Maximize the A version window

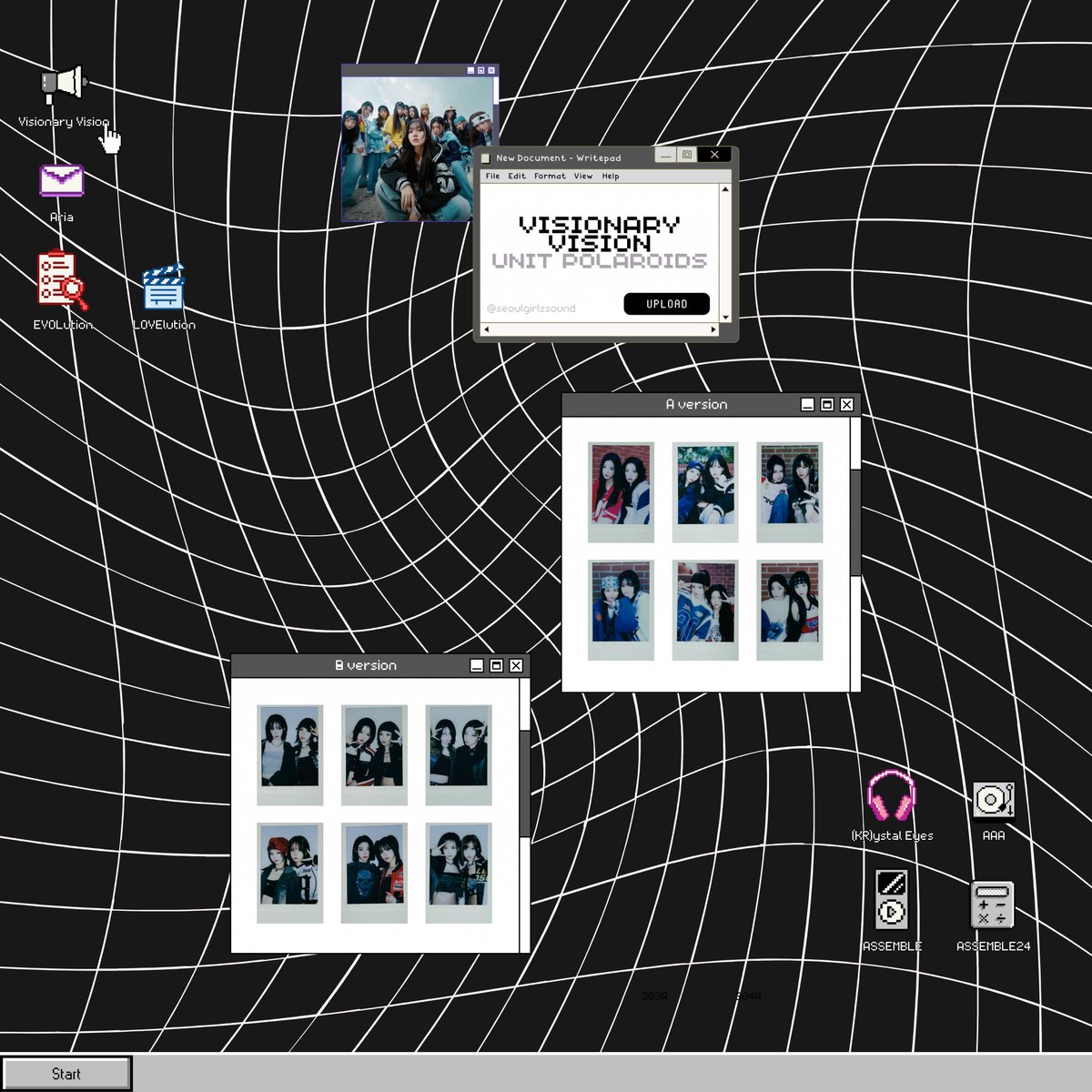[x=827, y=404]
